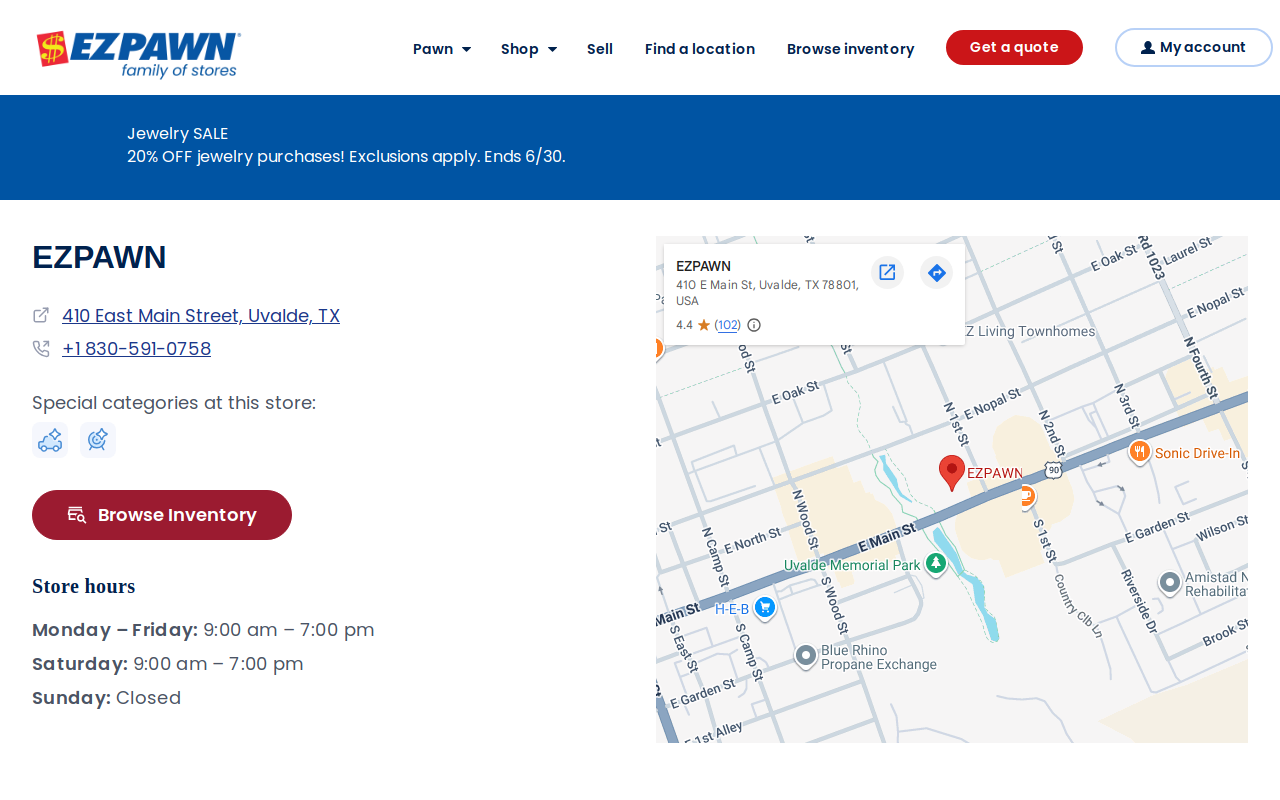Click the external link icon beside the address

41,315
